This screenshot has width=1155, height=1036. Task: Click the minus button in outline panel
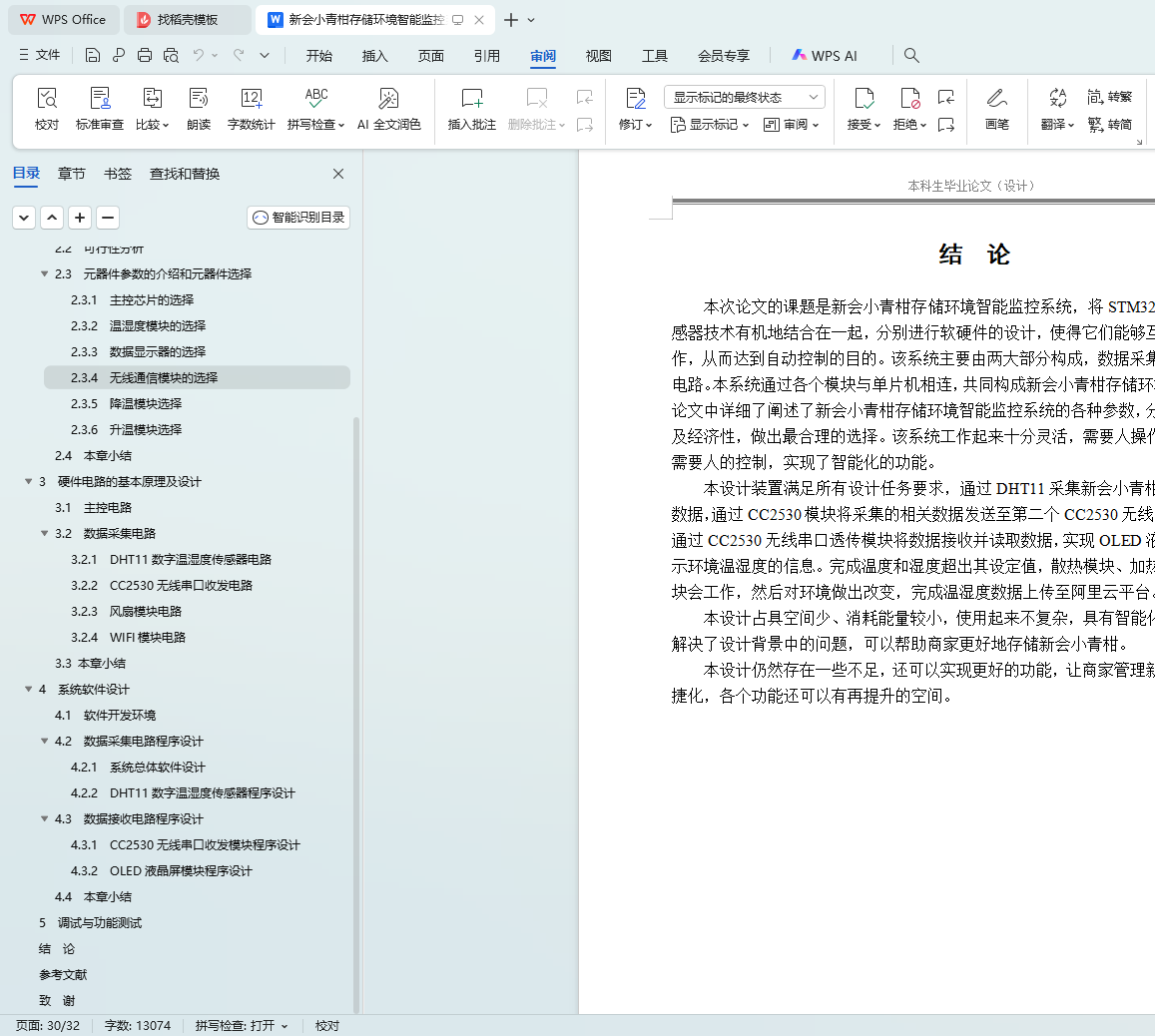pos(108,218)
